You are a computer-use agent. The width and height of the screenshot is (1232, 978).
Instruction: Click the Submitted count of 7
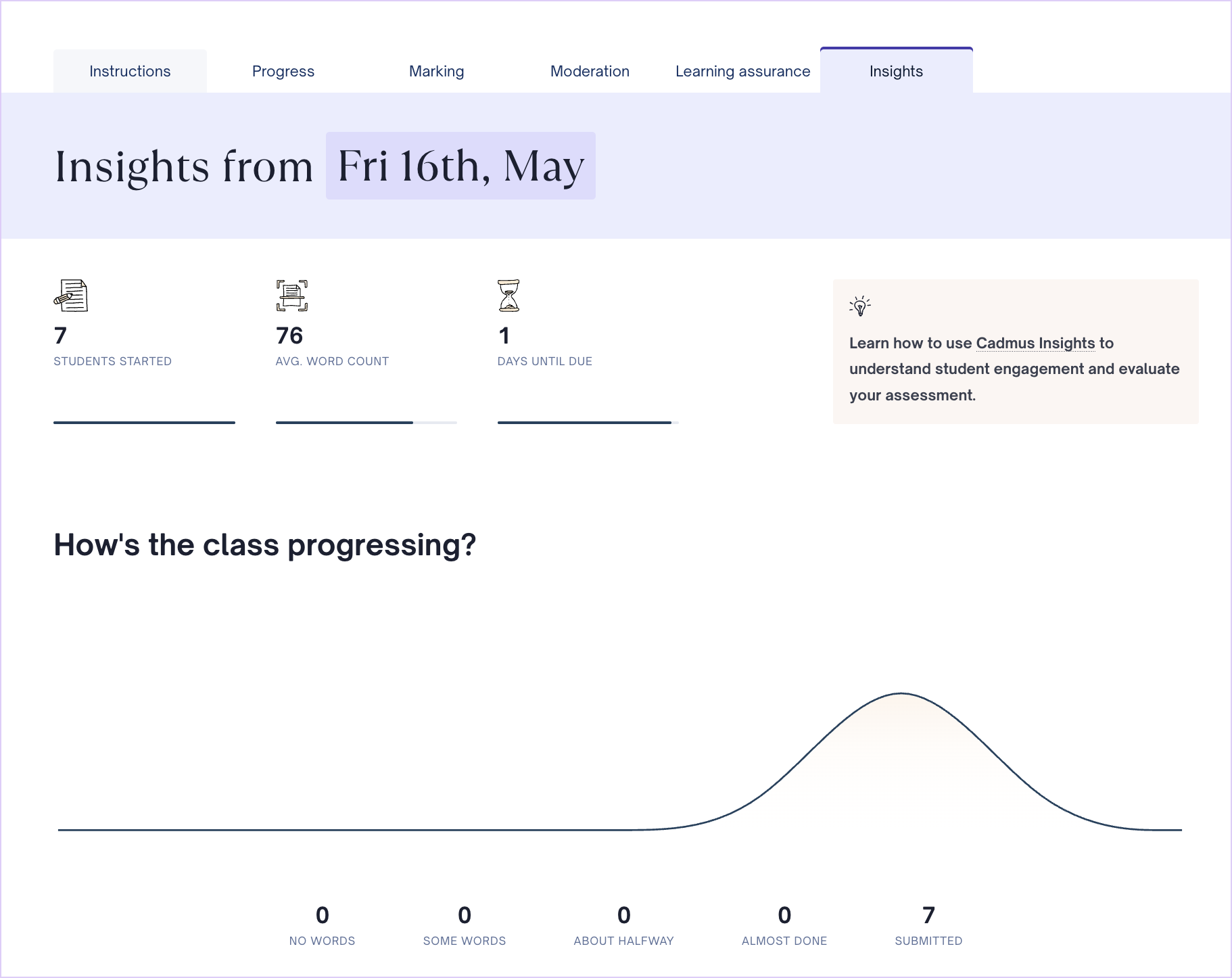(928, 915)
